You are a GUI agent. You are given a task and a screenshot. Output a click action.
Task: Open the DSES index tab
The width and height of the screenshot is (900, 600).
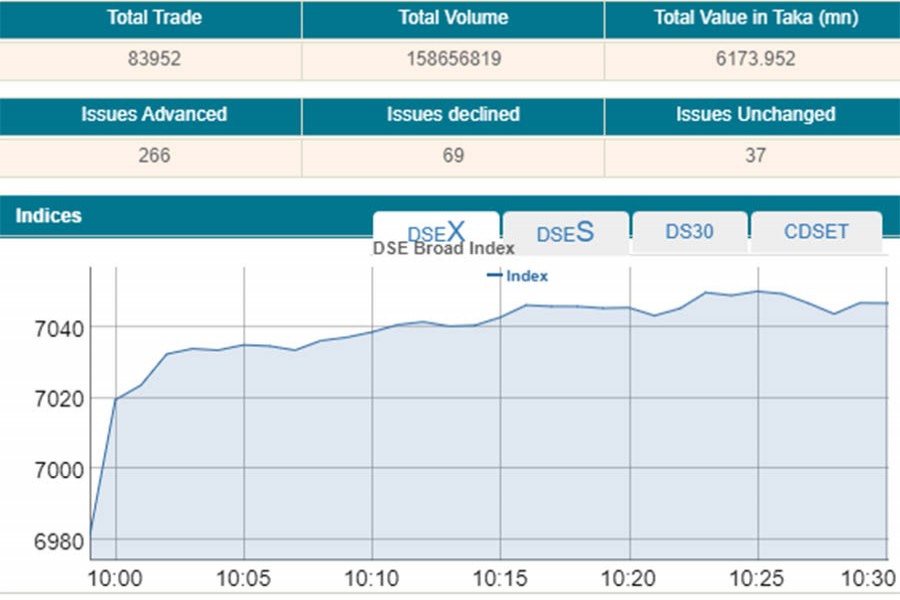click(565, 232)
